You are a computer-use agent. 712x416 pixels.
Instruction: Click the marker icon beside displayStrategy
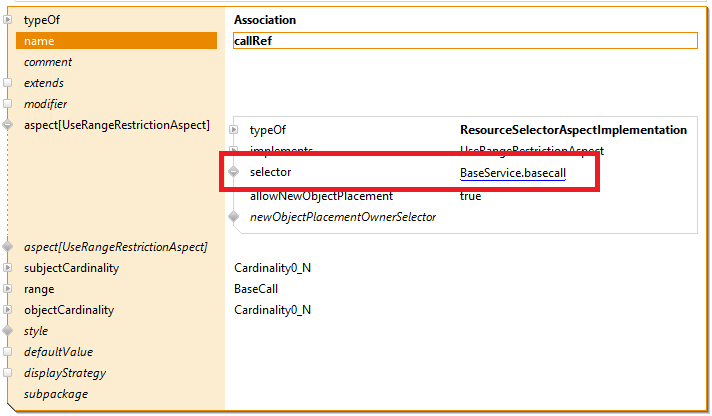9,373
